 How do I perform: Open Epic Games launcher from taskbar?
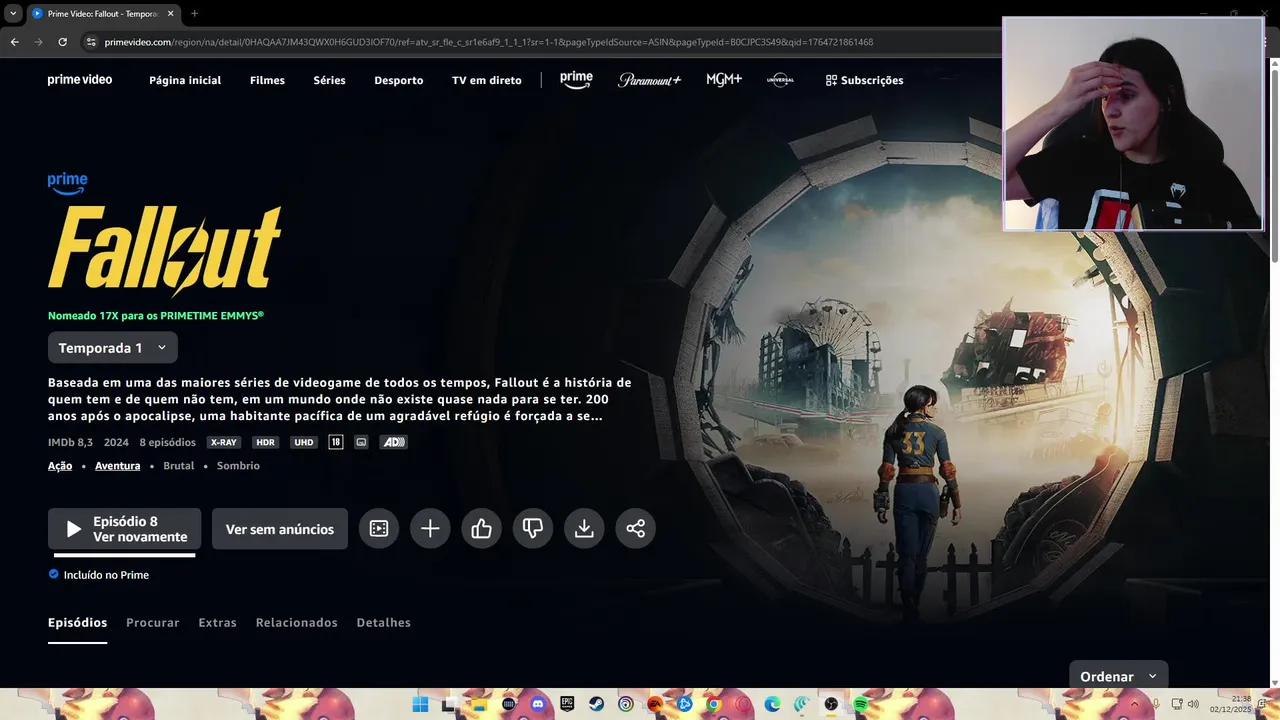tap(567, 705)
